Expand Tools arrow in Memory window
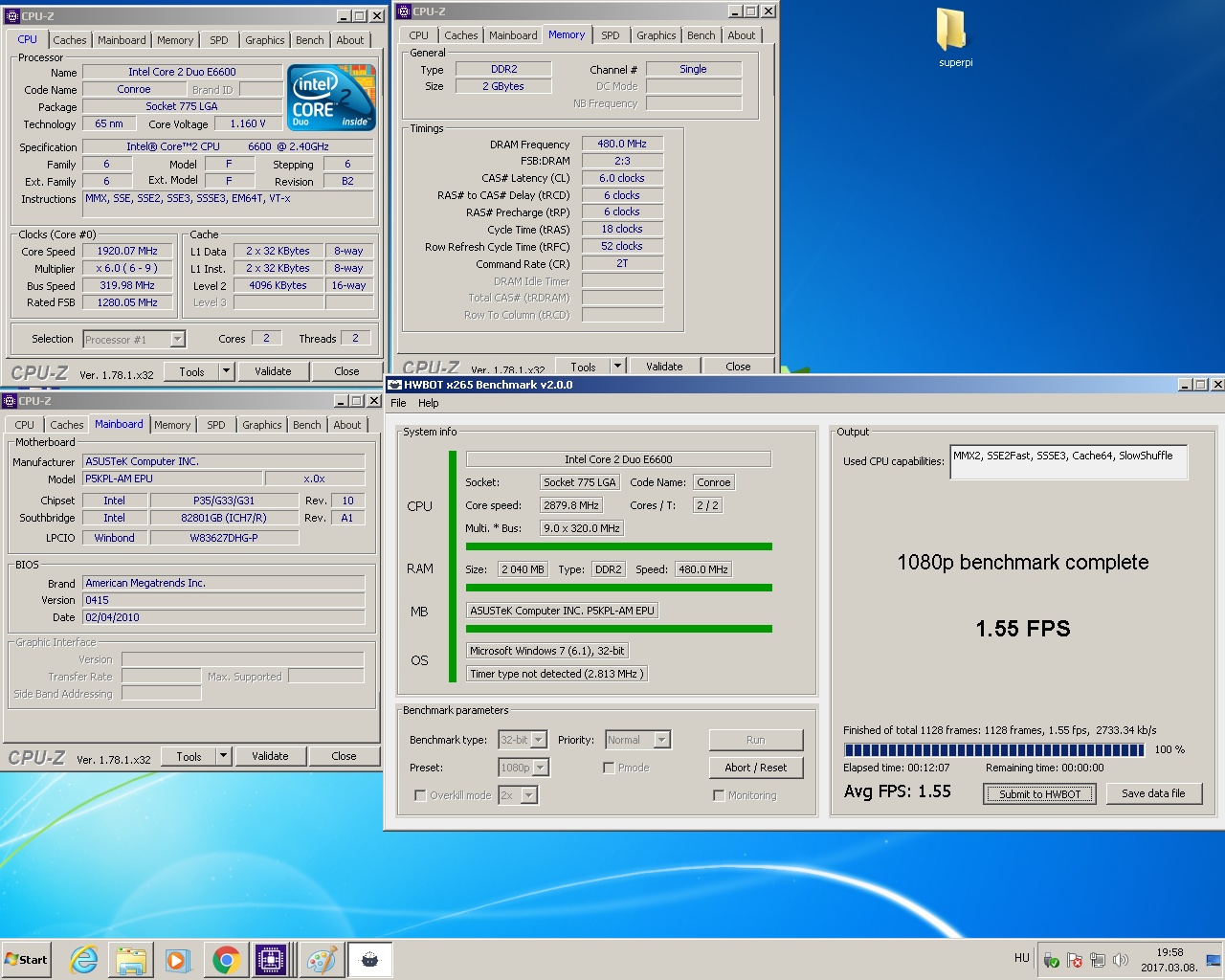The height and width of the screenshot is (980, 1225). [x=618, y=367]
